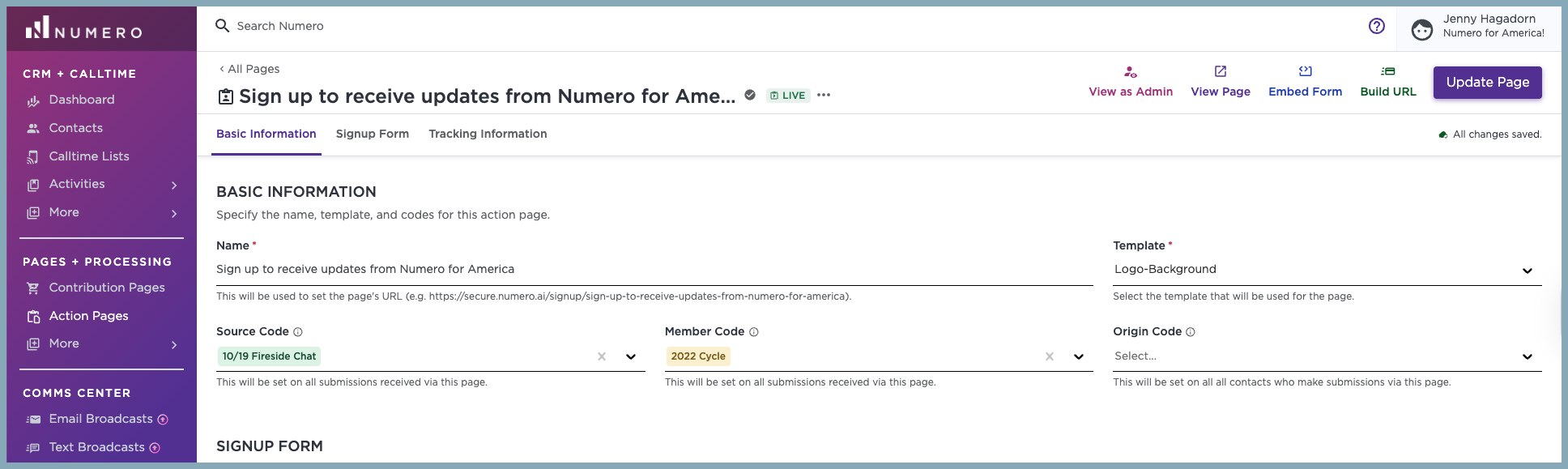Open the Member Code dropdown arrow

1079,356
